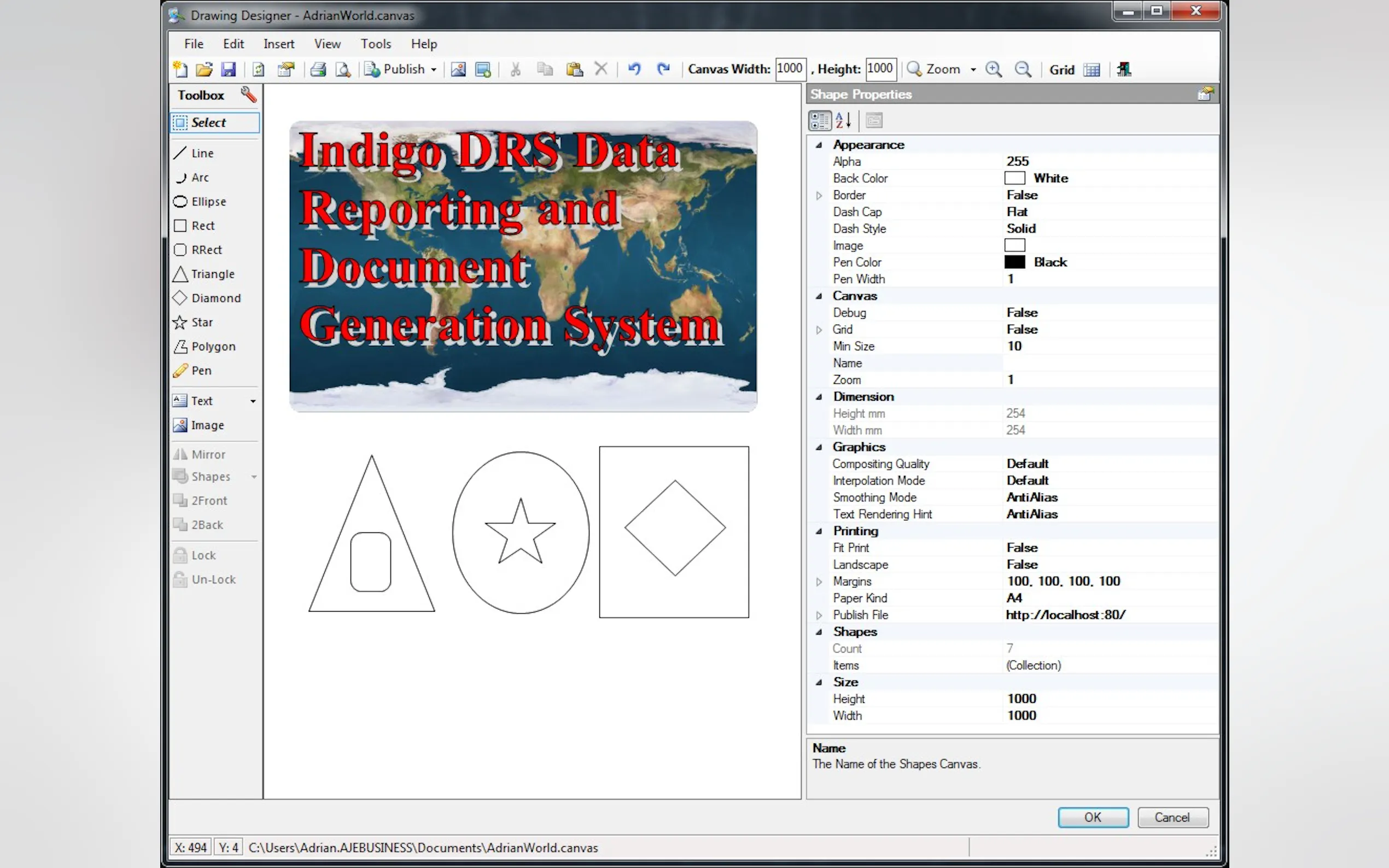Click the New canvas toolbar icon

(x=180, y=69)
